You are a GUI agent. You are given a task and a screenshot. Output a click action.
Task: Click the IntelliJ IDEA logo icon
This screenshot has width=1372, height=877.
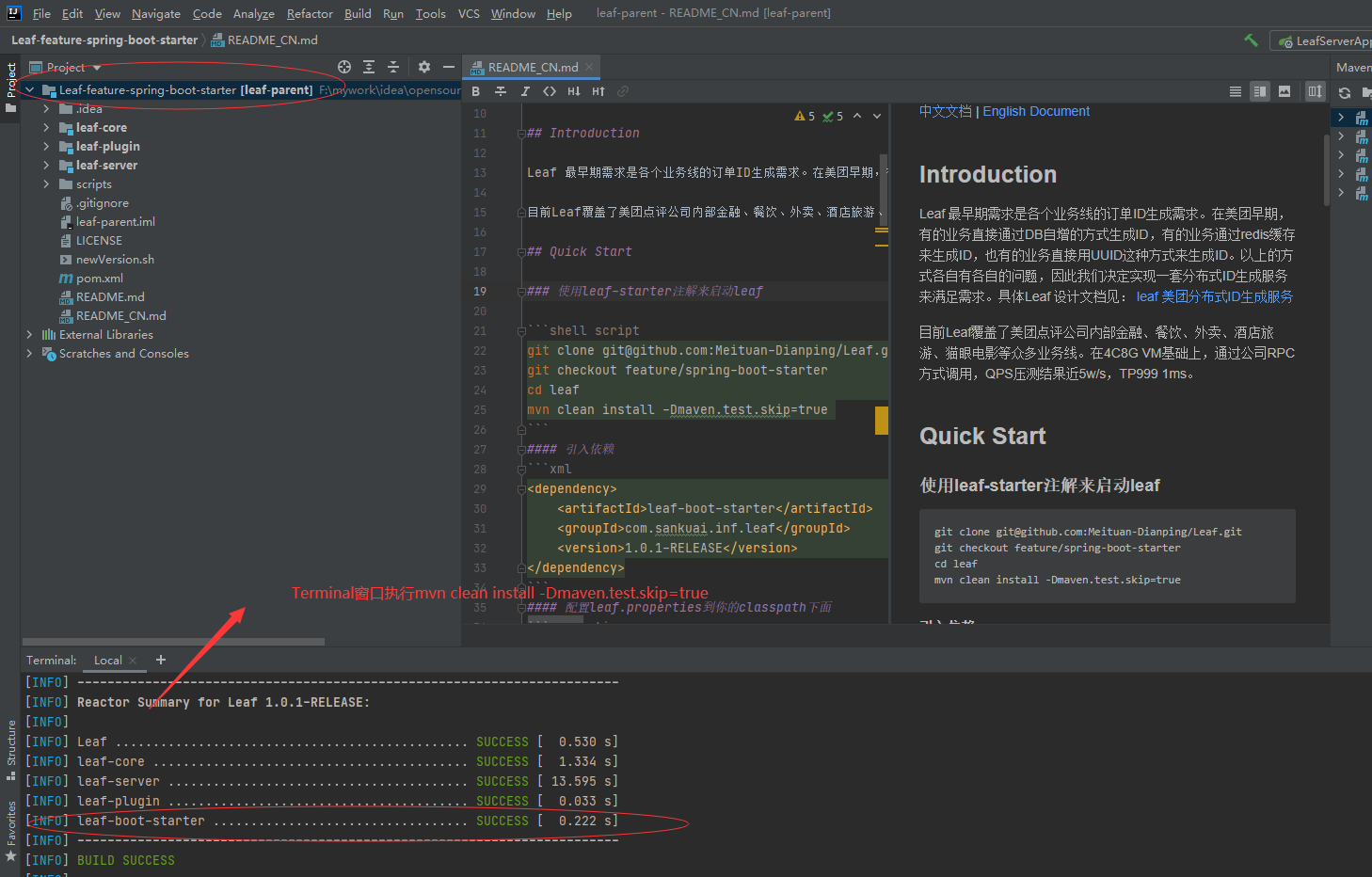[x=13, y=13]
